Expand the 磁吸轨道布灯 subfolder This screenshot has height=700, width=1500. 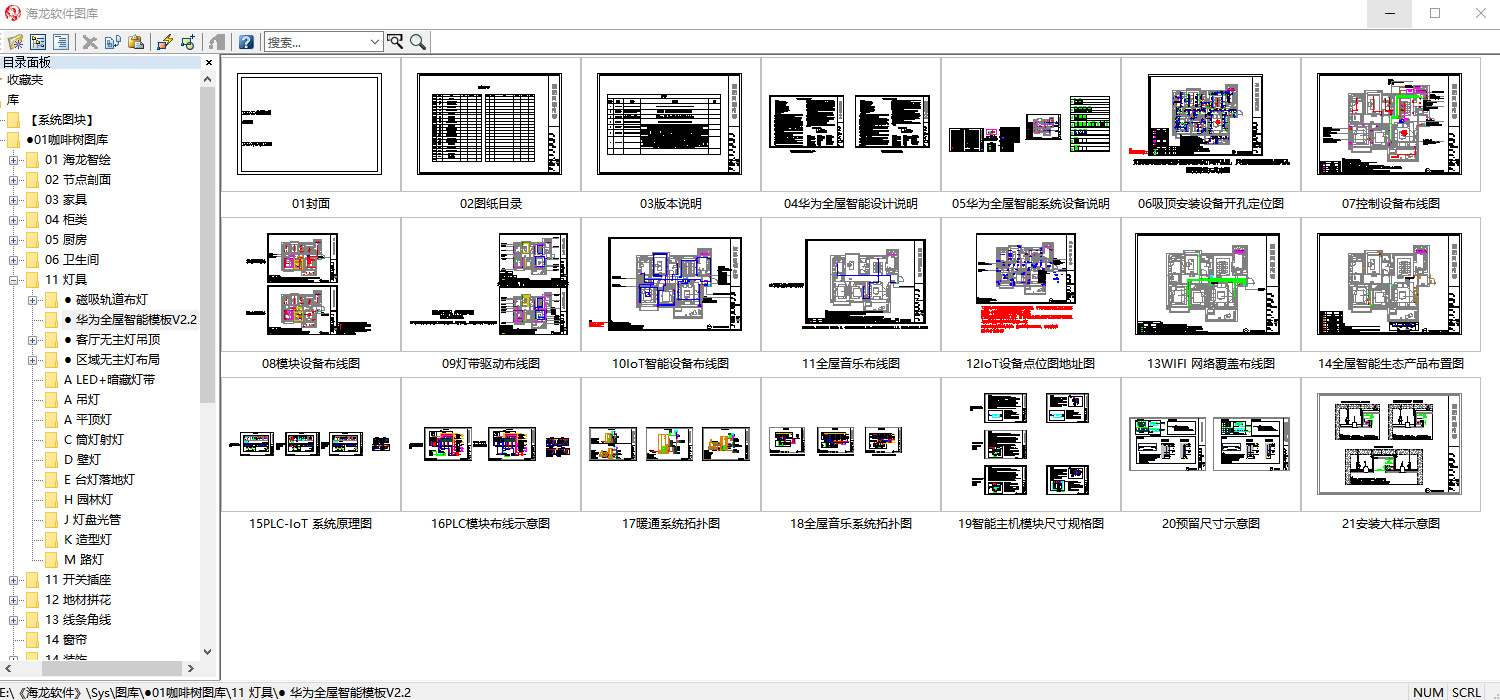click(x=33, y=300)
